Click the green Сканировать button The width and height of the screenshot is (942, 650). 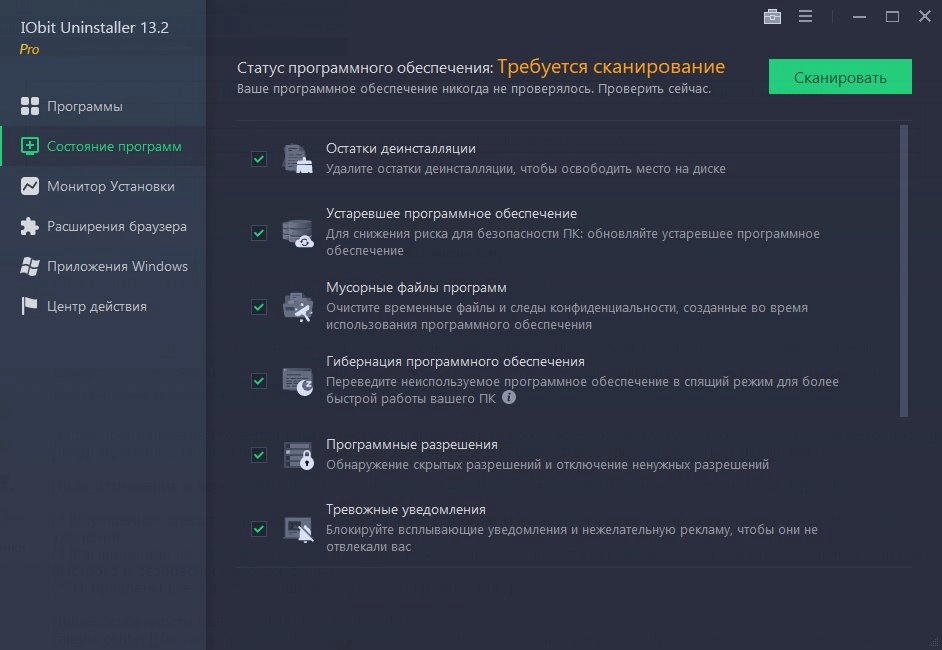click(x=840, y=77)
